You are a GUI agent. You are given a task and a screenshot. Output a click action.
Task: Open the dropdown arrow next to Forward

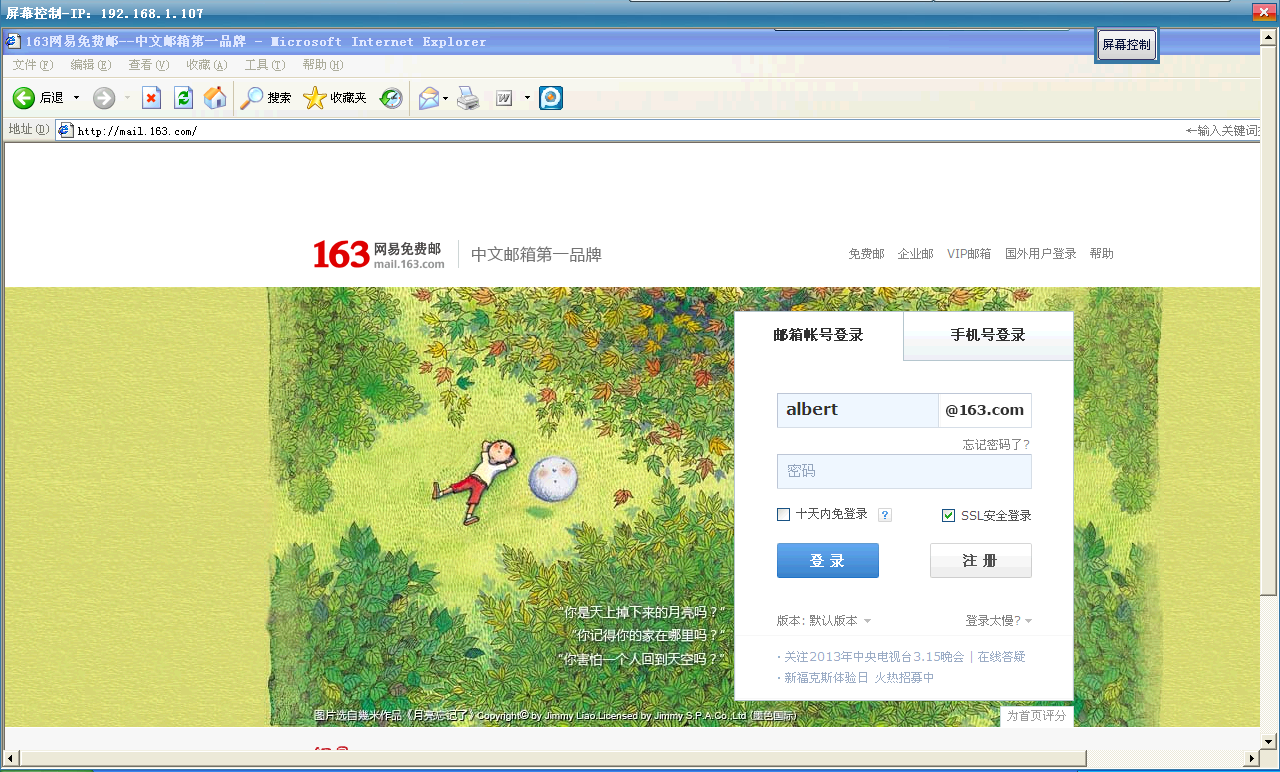tap(127, 98)
